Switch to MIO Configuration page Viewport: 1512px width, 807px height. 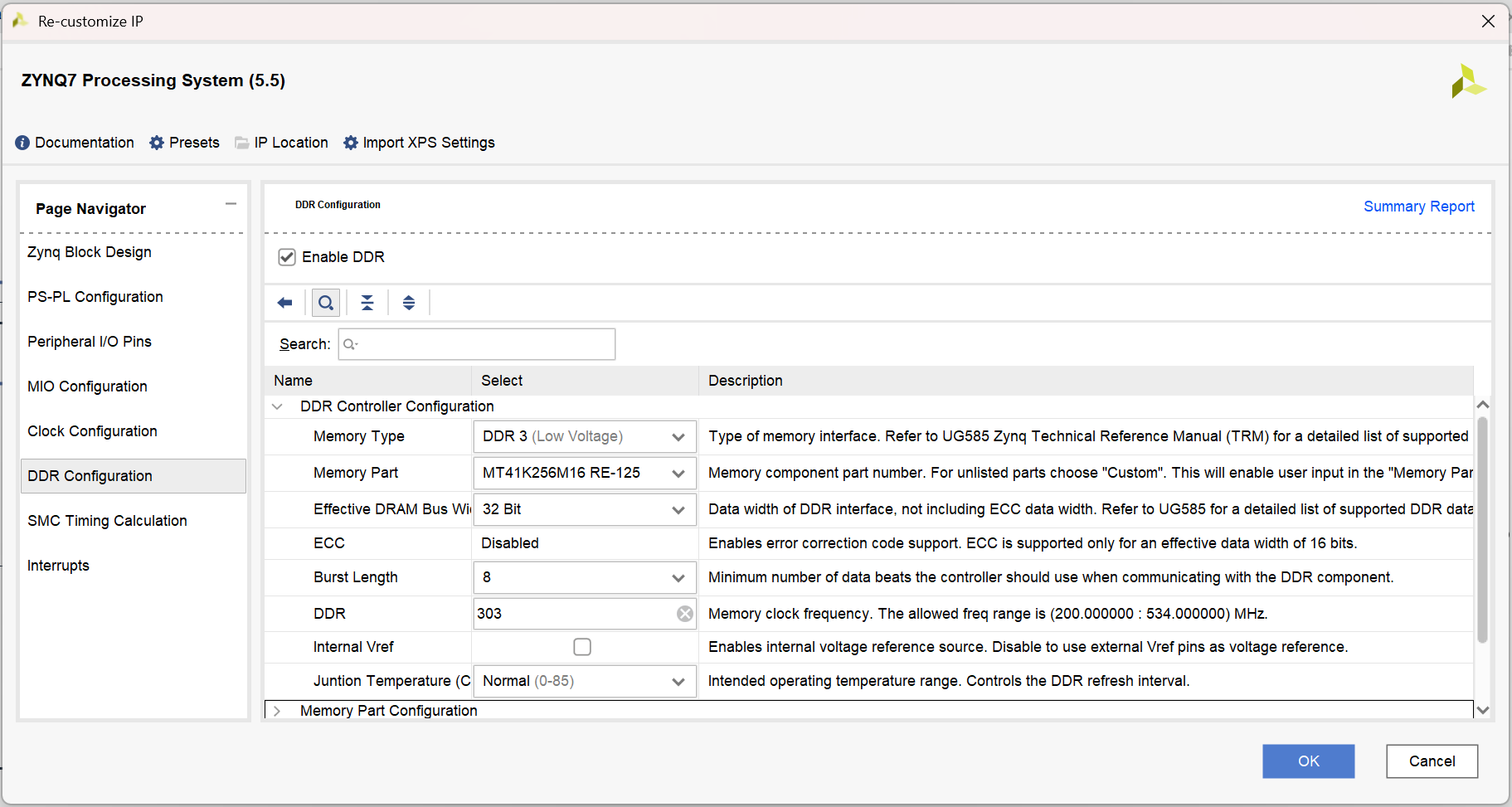[87, 386]
